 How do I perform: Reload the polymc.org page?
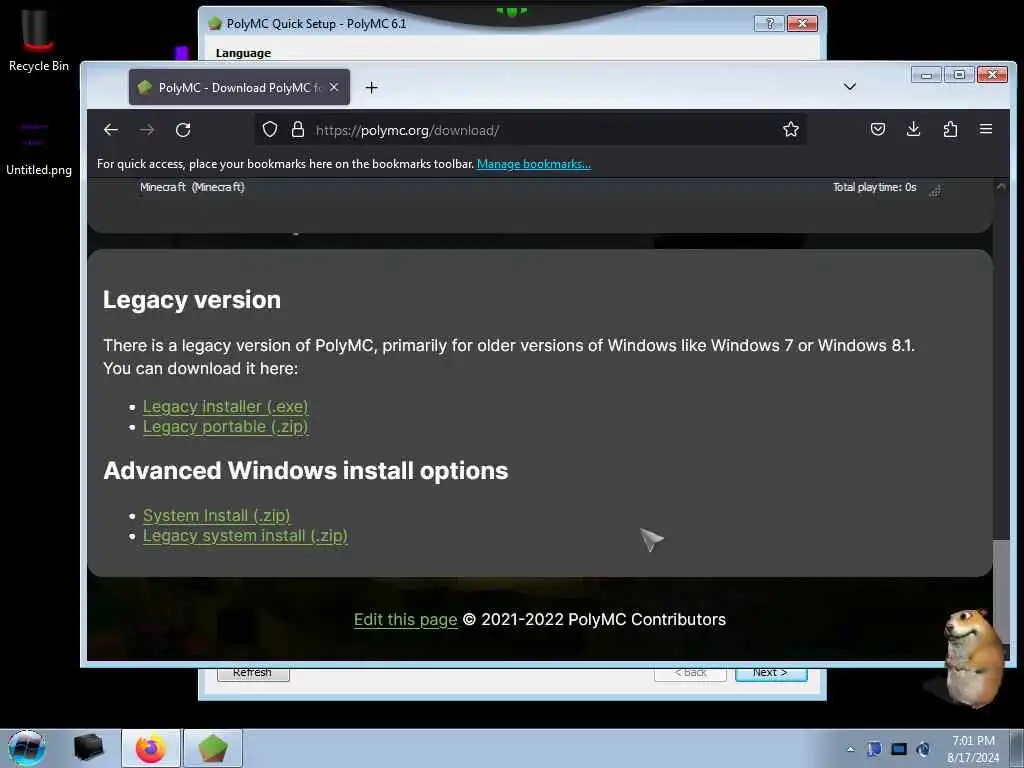tap(183, 130)
